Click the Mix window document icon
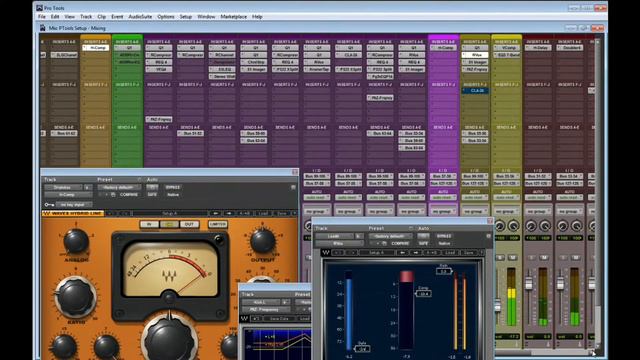This screenshot has width=640, height=360. click(42, 28)
